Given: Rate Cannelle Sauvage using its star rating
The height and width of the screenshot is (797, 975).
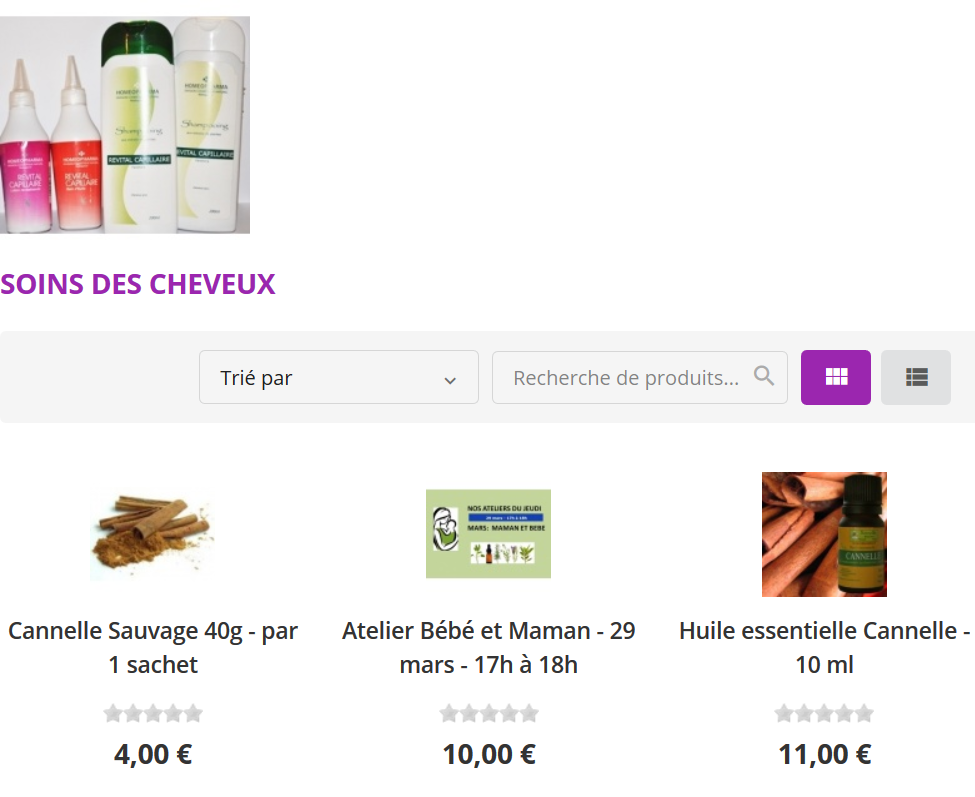Looking at the screenshot, I should [153, 713].
